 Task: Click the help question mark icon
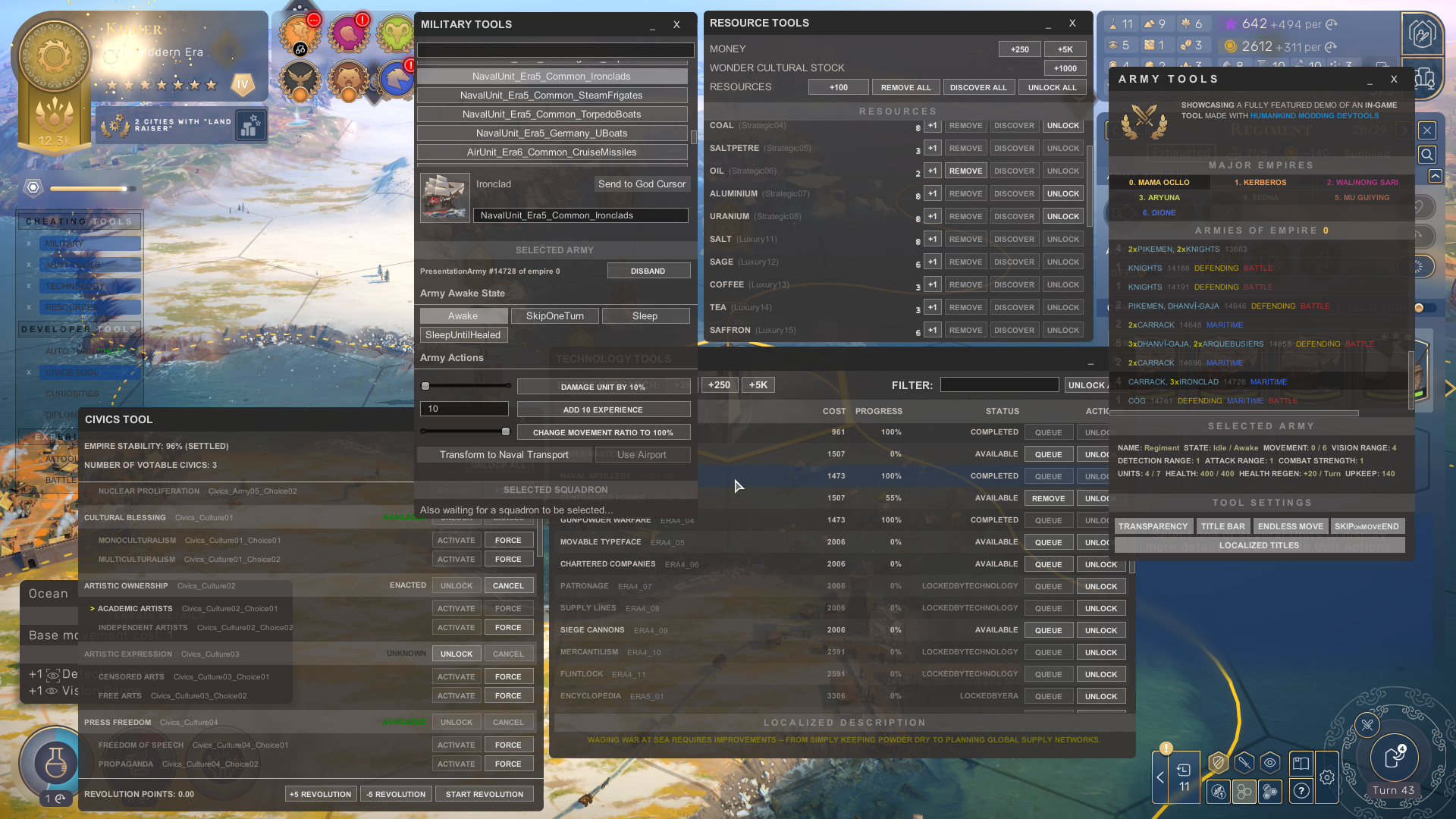[x=1301, y=791]
